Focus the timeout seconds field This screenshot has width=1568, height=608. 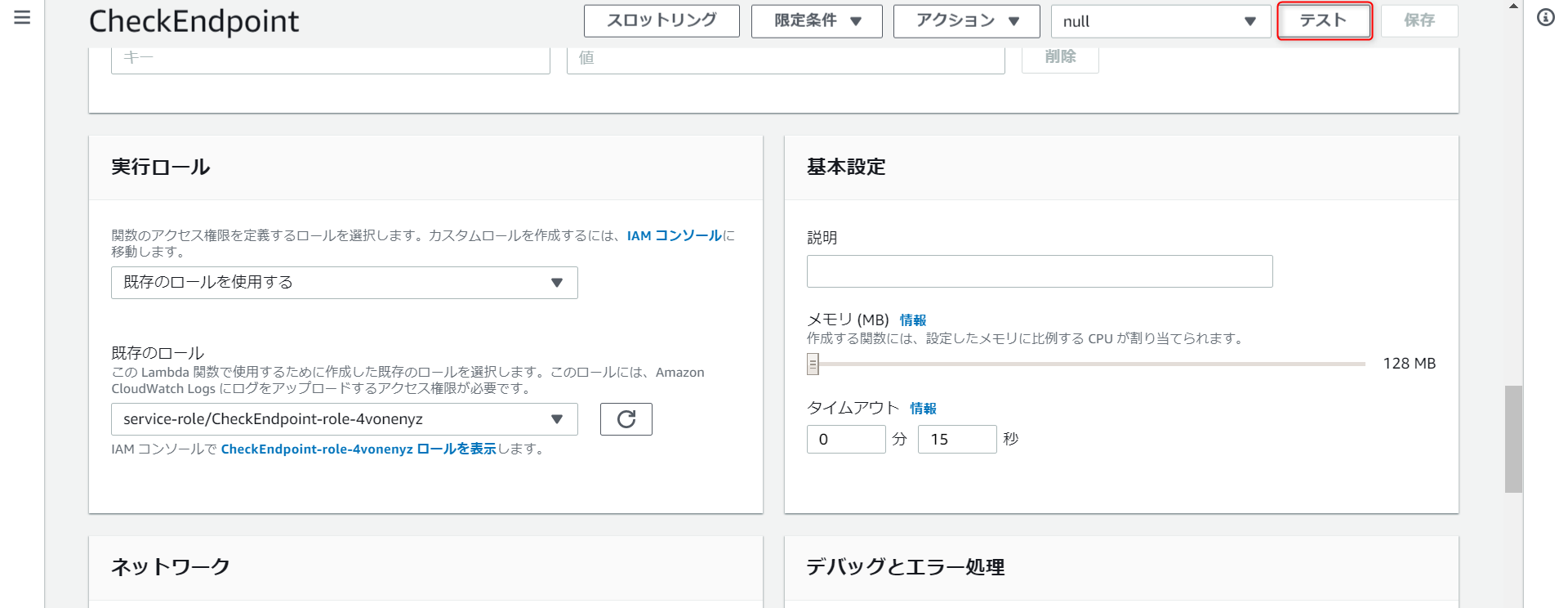pyautogui.click(x=957, y=439)
